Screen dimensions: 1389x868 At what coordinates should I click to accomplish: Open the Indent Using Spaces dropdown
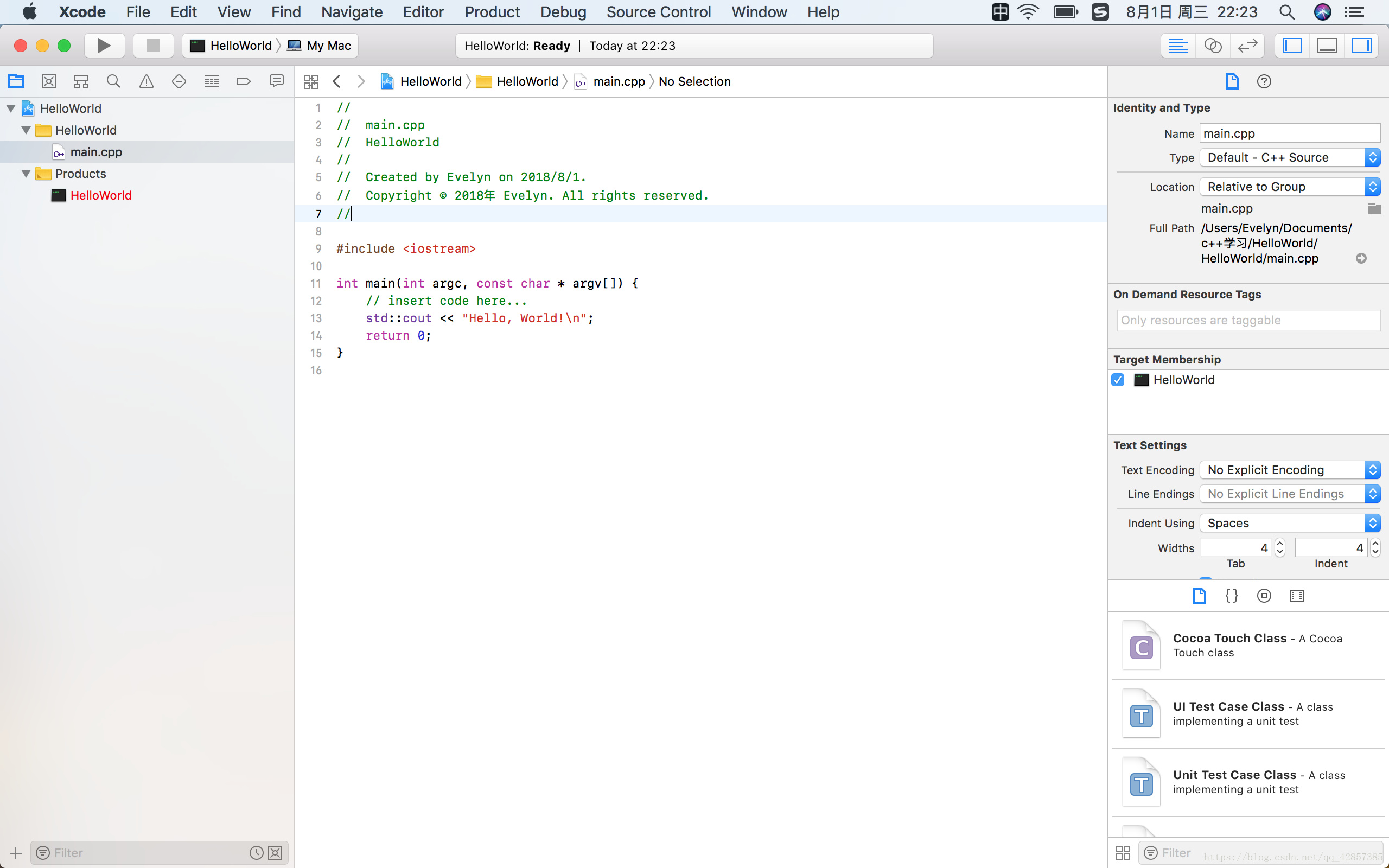1290,523
